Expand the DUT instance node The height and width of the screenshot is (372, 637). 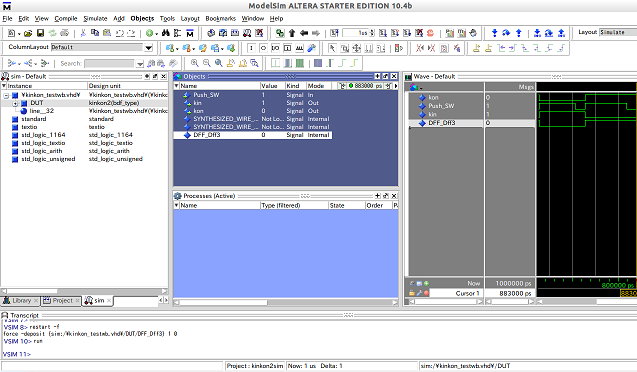15,103
